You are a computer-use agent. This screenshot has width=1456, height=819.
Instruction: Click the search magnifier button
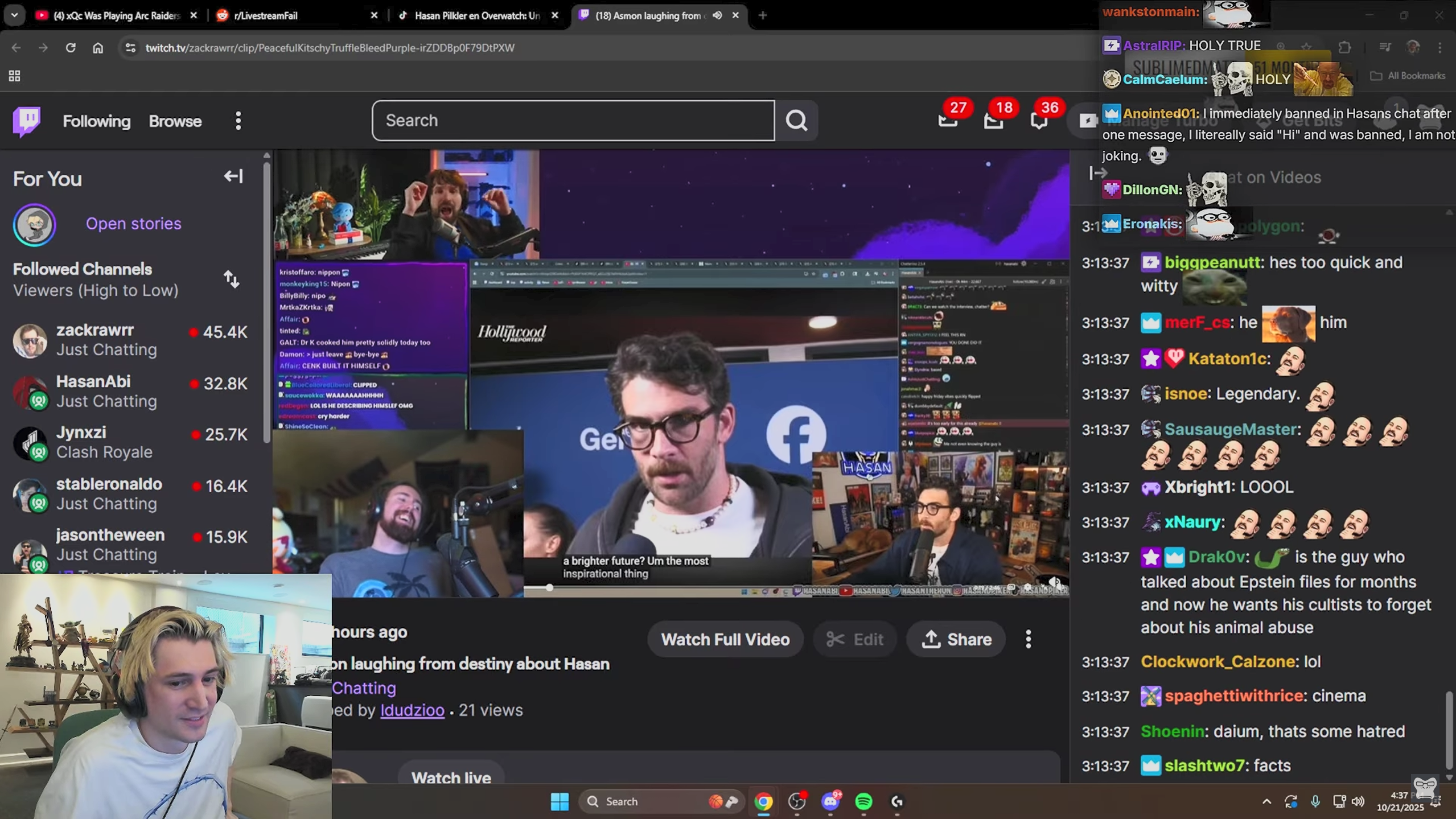(796, 121)
